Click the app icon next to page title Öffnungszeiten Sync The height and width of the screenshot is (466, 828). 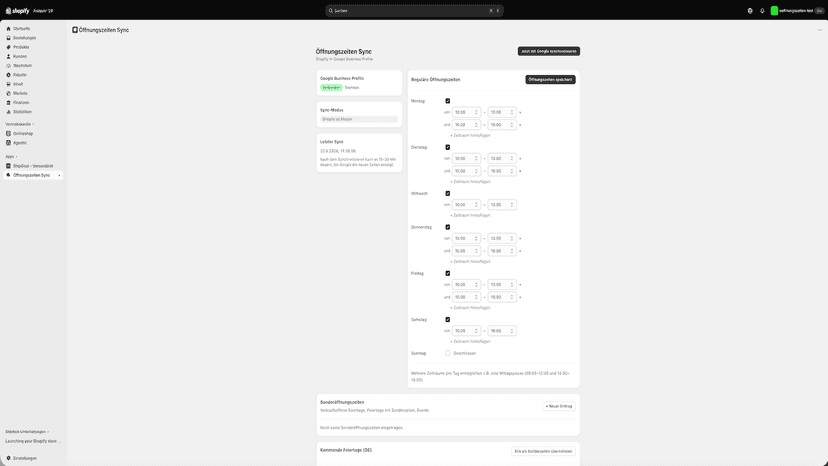(75, 30)
